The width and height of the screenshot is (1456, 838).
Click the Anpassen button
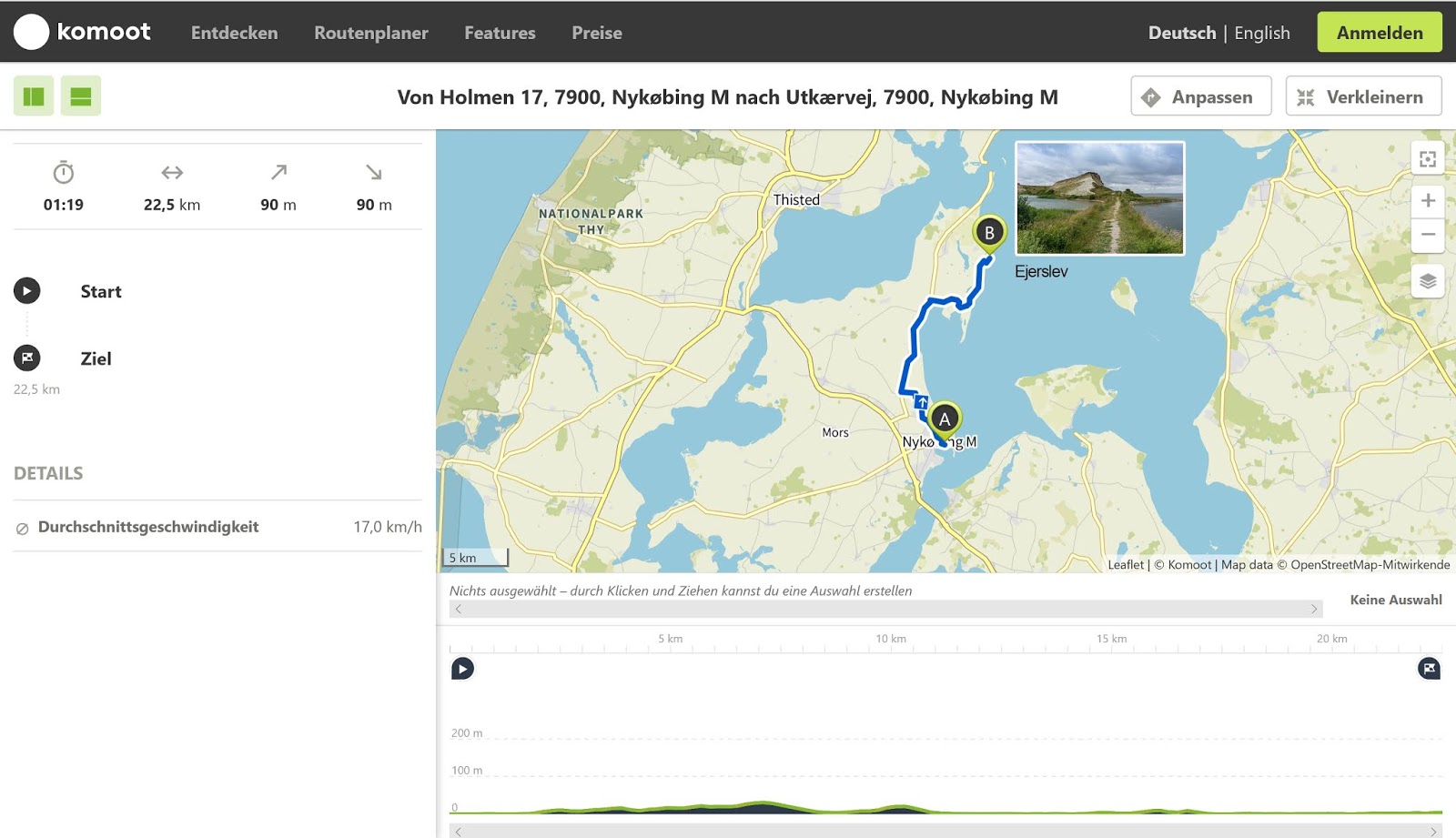(1200, 96)
